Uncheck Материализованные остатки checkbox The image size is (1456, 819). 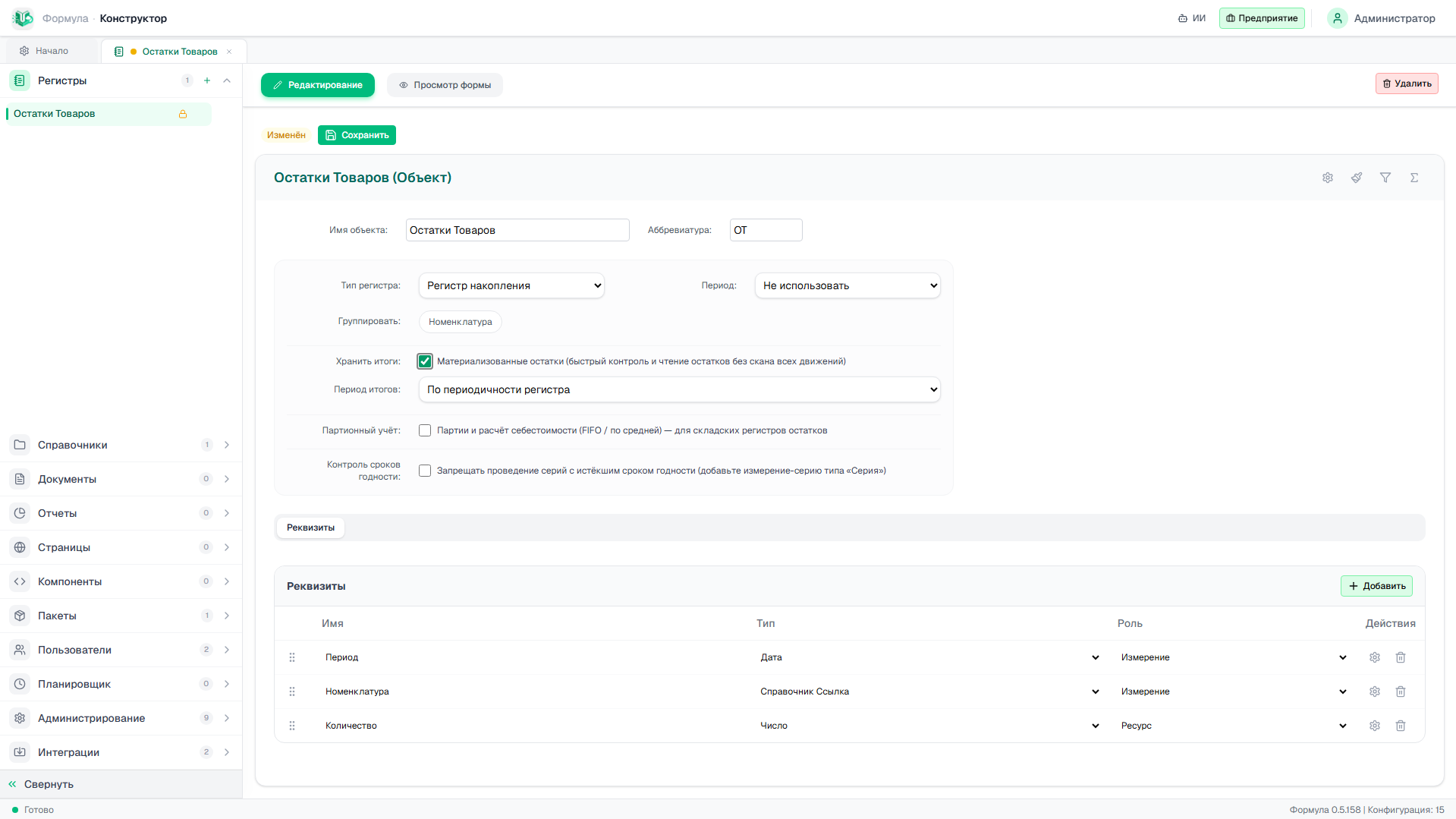click(425, 361)
